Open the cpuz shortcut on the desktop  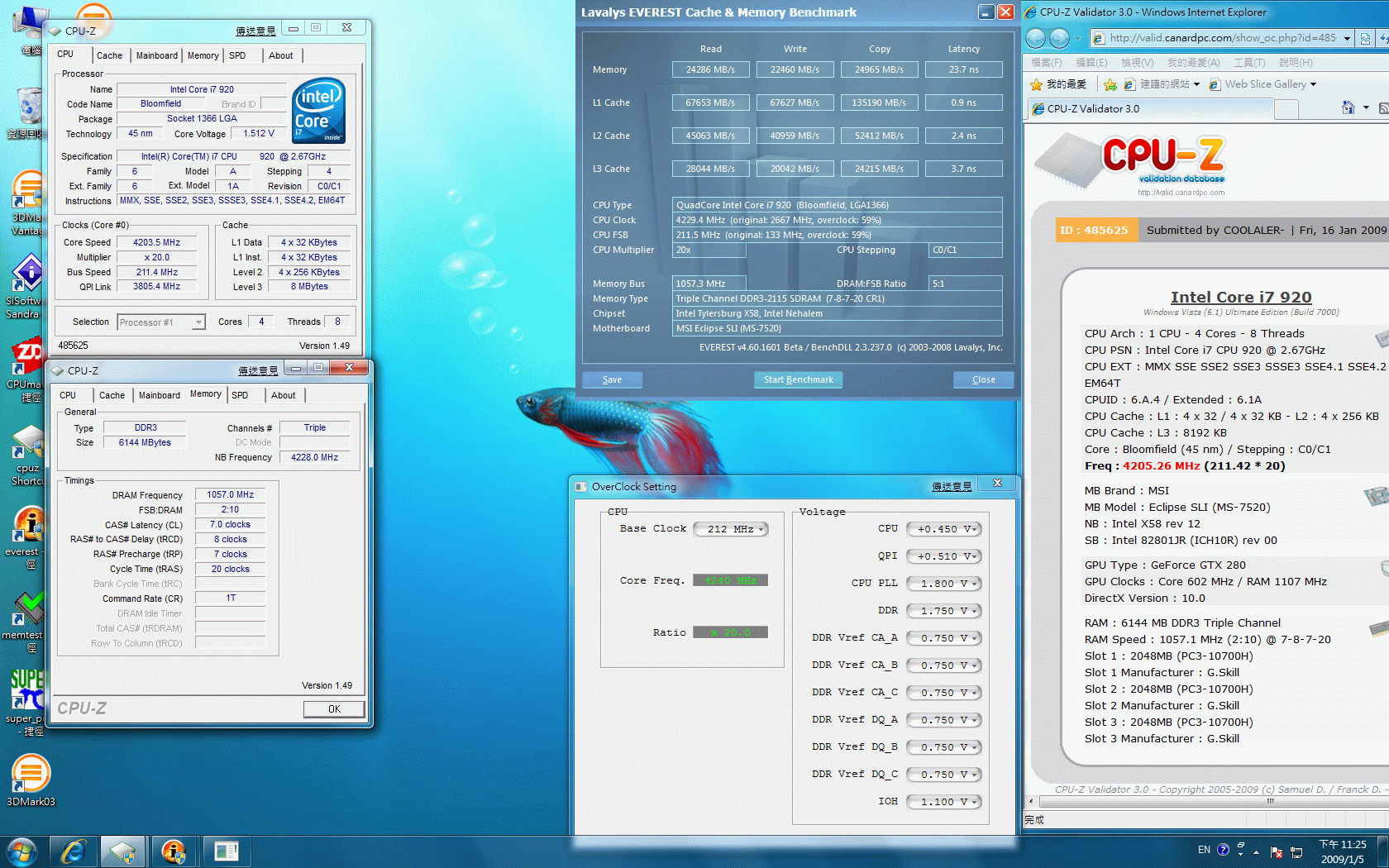[26, 455]
